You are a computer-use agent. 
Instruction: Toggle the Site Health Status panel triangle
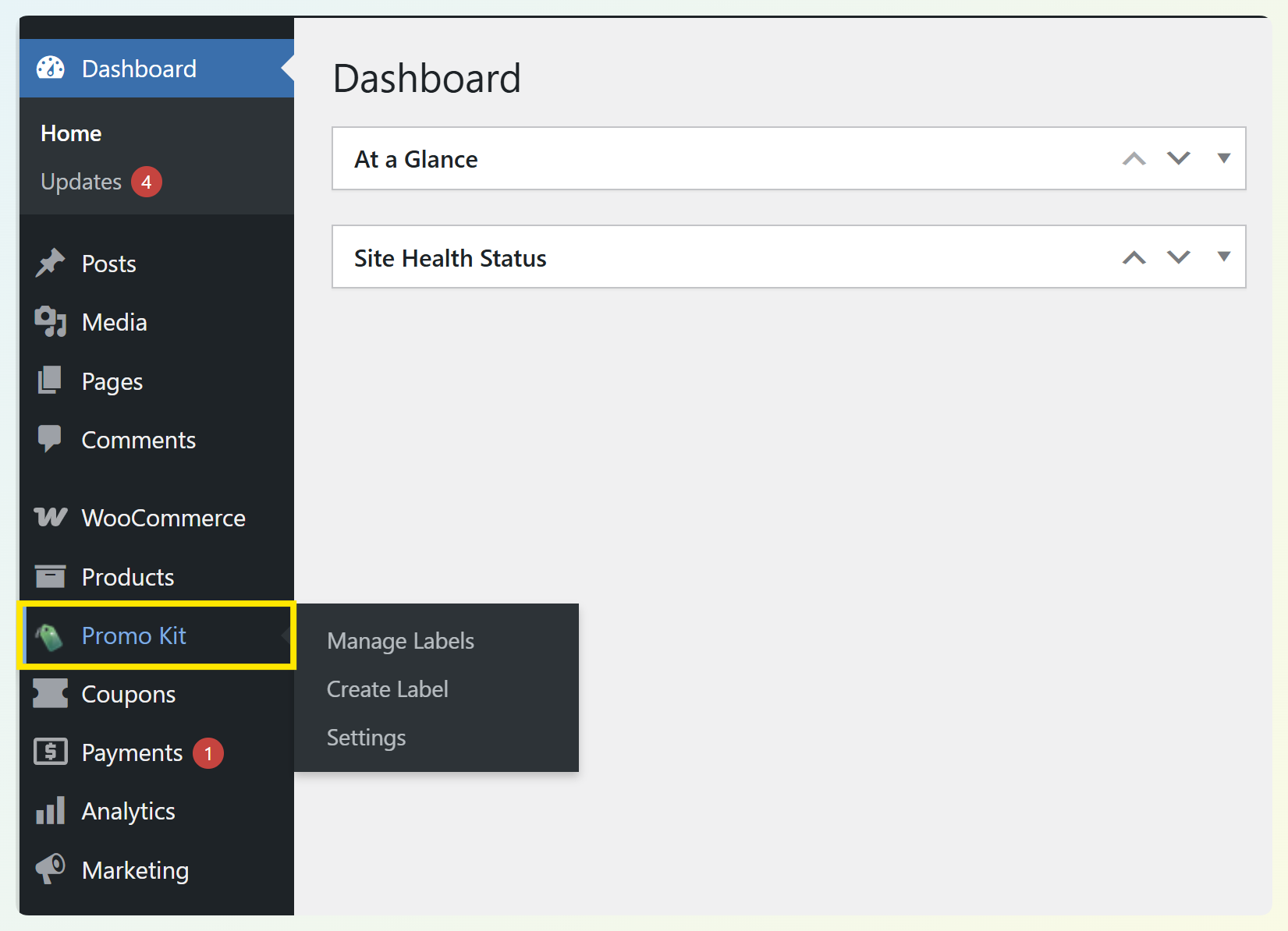tap(1223, 257)
